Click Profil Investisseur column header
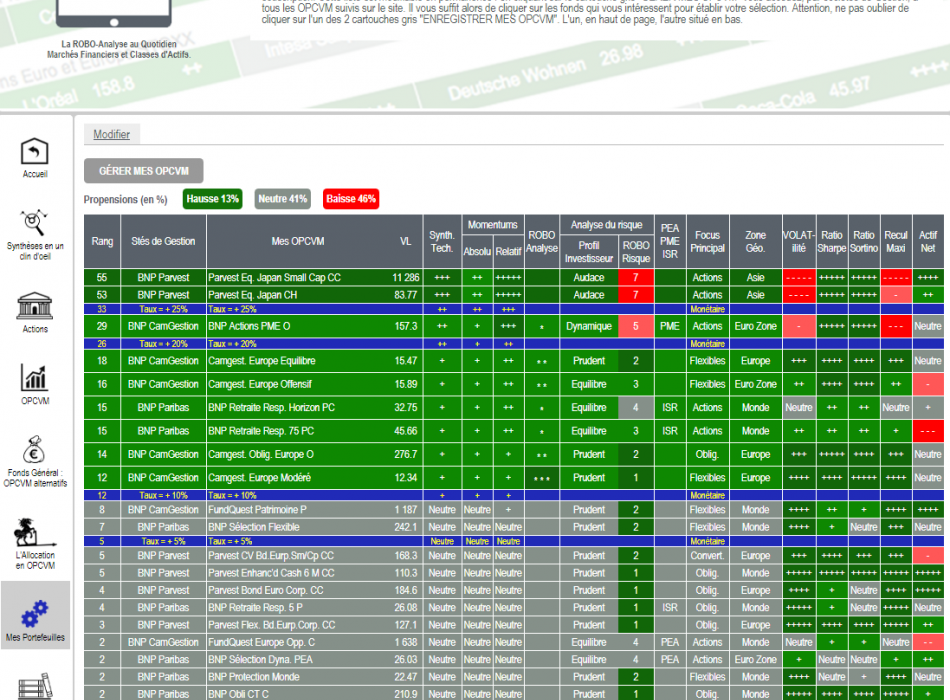This screenshot has height=700, width=950. [589, 252]
